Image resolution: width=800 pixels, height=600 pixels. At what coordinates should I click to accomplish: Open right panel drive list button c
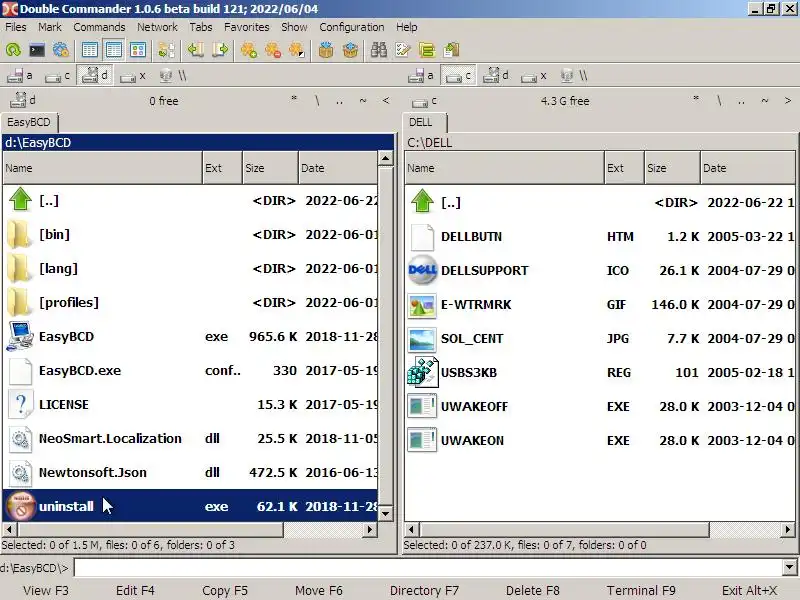coord(424,102)
